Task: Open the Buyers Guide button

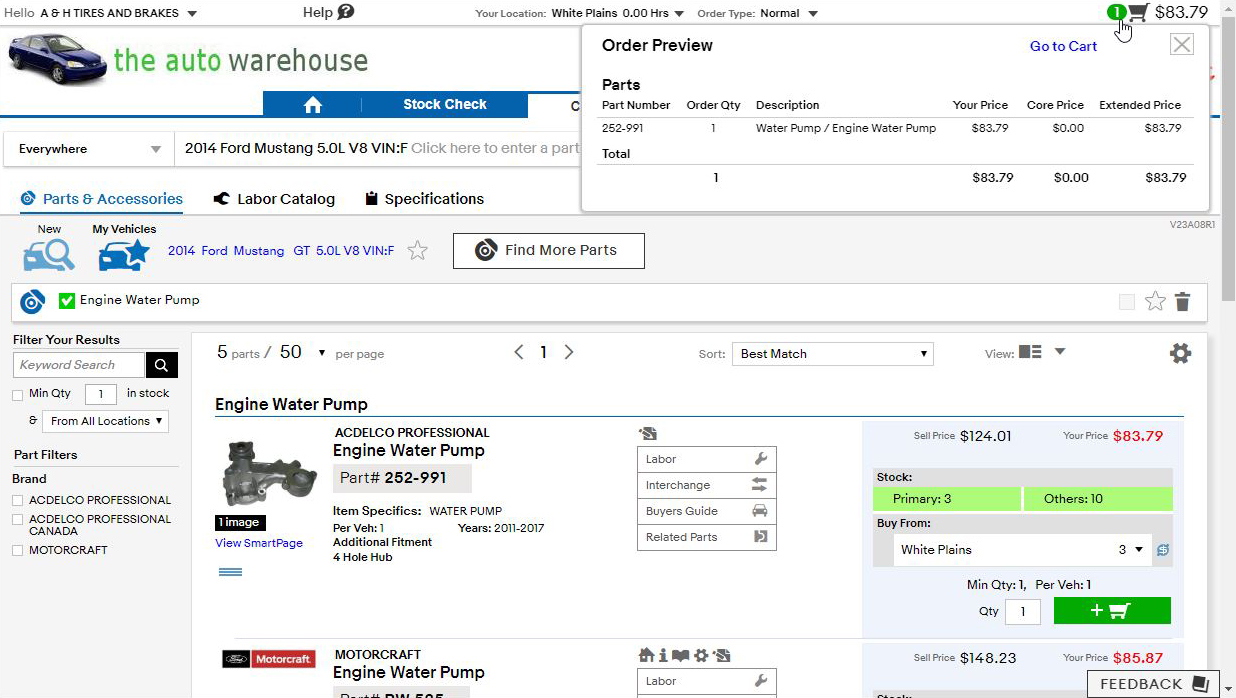Action: point(706,511)
